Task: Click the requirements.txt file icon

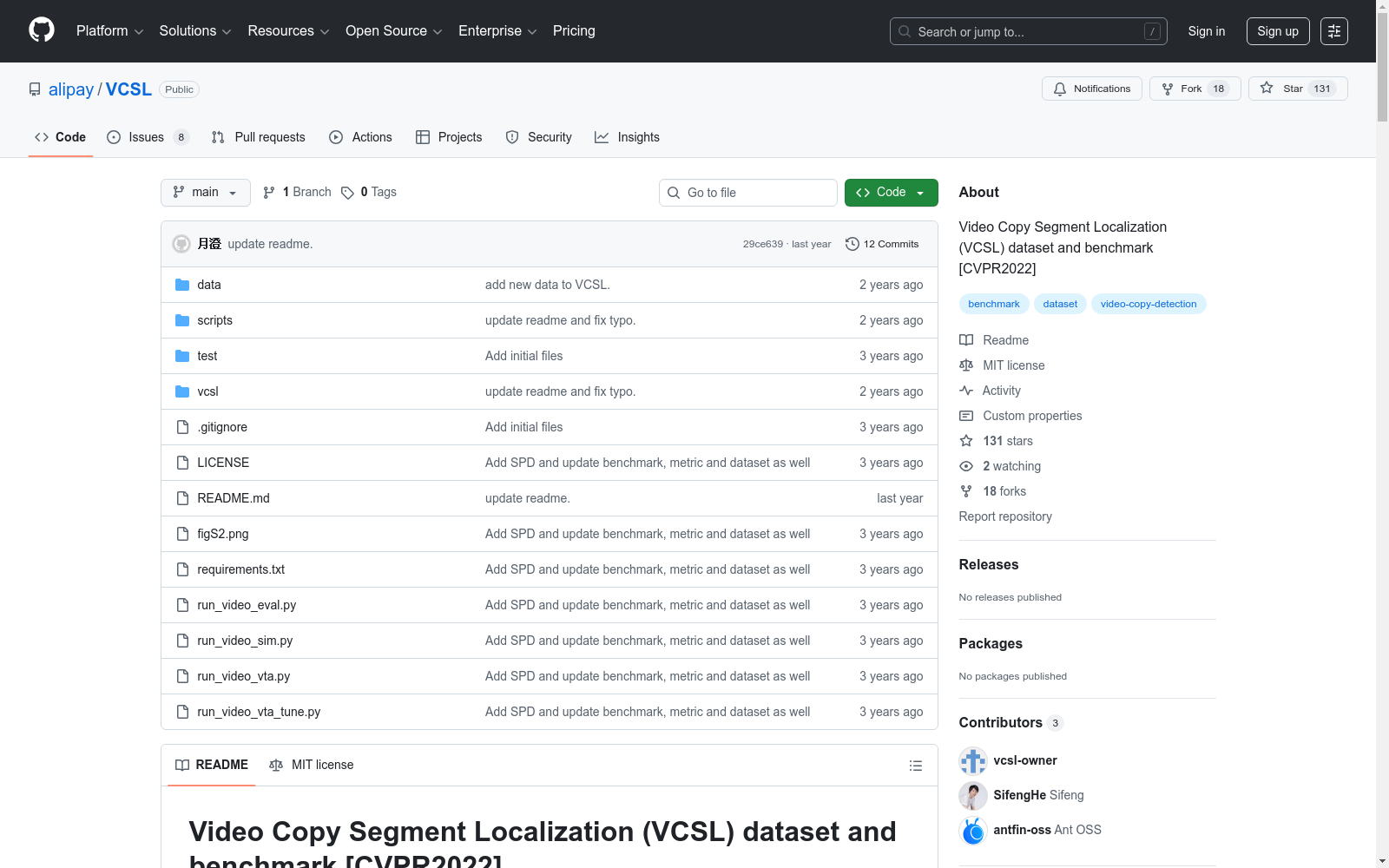Action: 182,569
